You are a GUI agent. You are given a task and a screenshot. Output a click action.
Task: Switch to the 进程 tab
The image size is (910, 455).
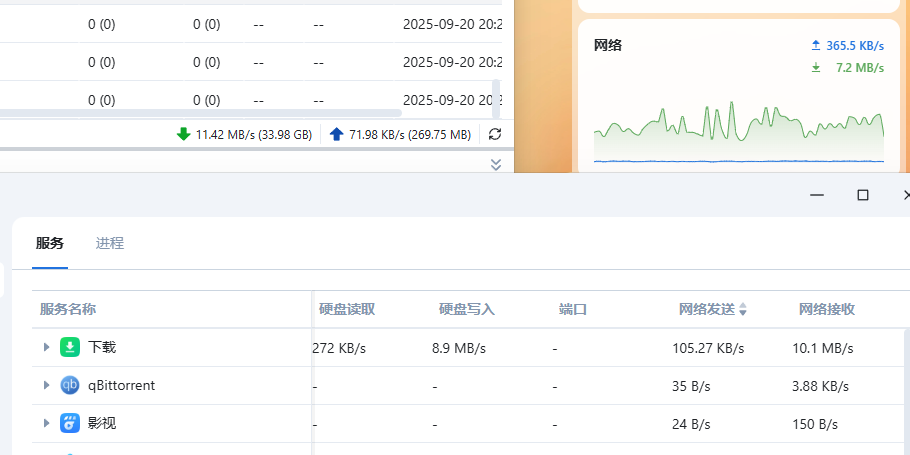pyautogui.click(x=110, y=243)
